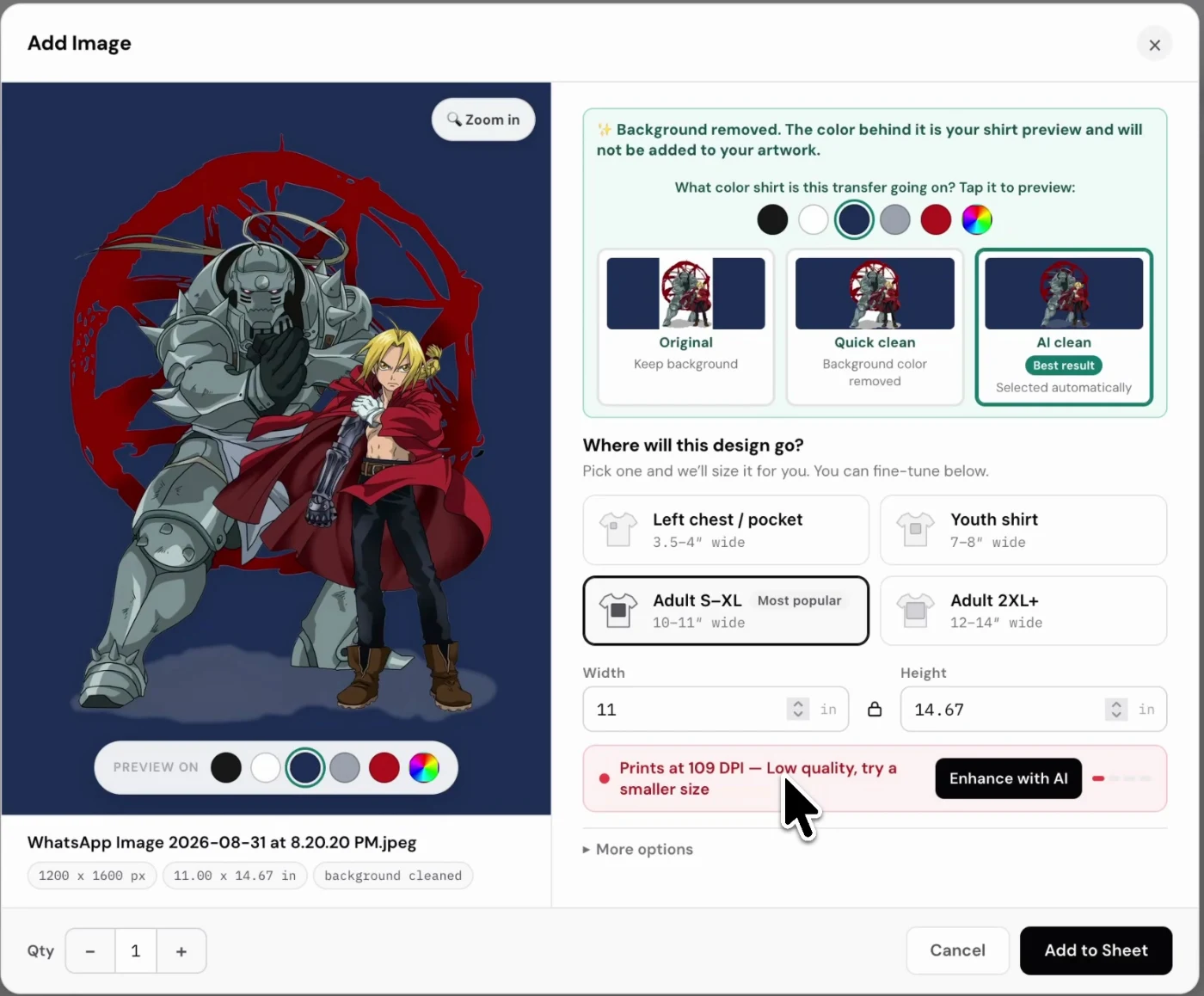Image resolution: width=1204 pixels, height=996 pixels.
Task: Select Adult S–XL placement size
Action: [726, 611]
